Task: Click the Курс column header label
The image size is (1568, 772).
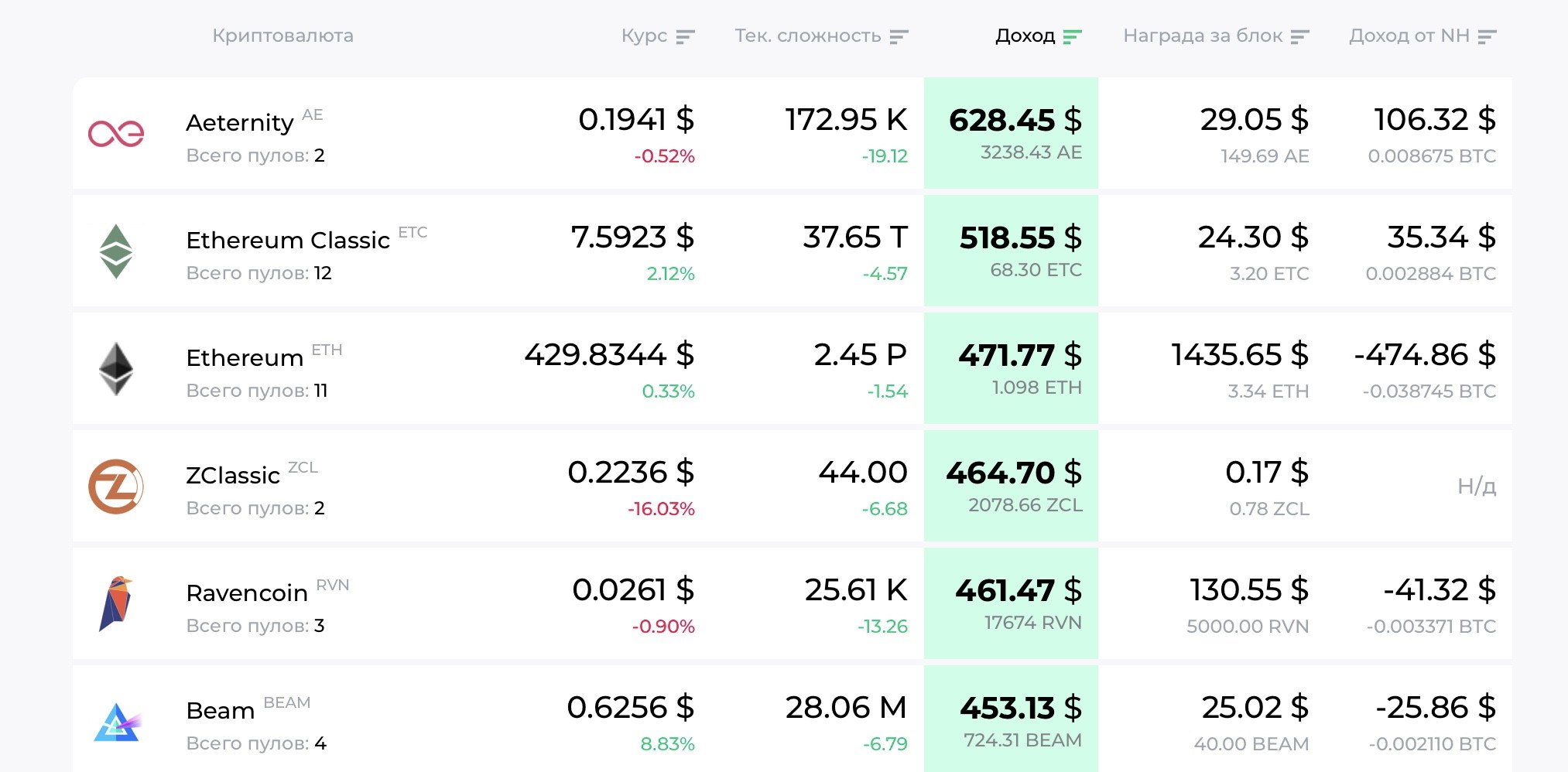Action: pyautogui.click(x=644, y=36)
